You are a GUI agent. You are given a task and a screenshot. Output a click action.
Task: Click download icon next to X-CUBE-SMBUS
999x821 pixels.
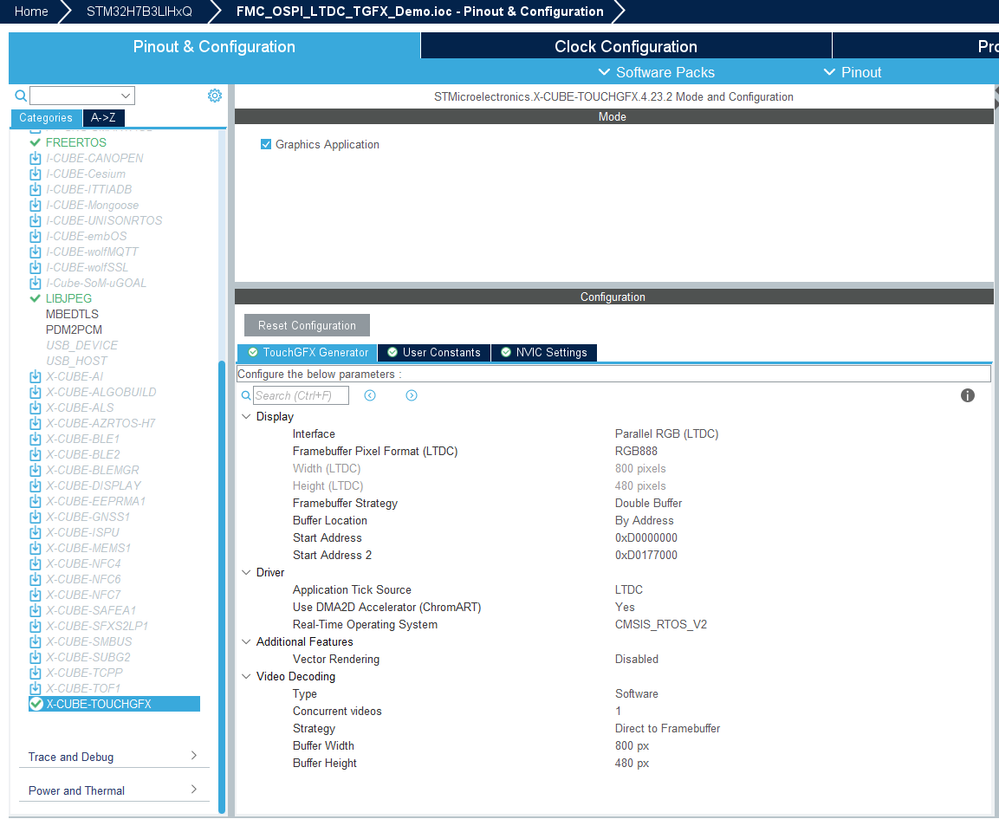click(36, 641)
